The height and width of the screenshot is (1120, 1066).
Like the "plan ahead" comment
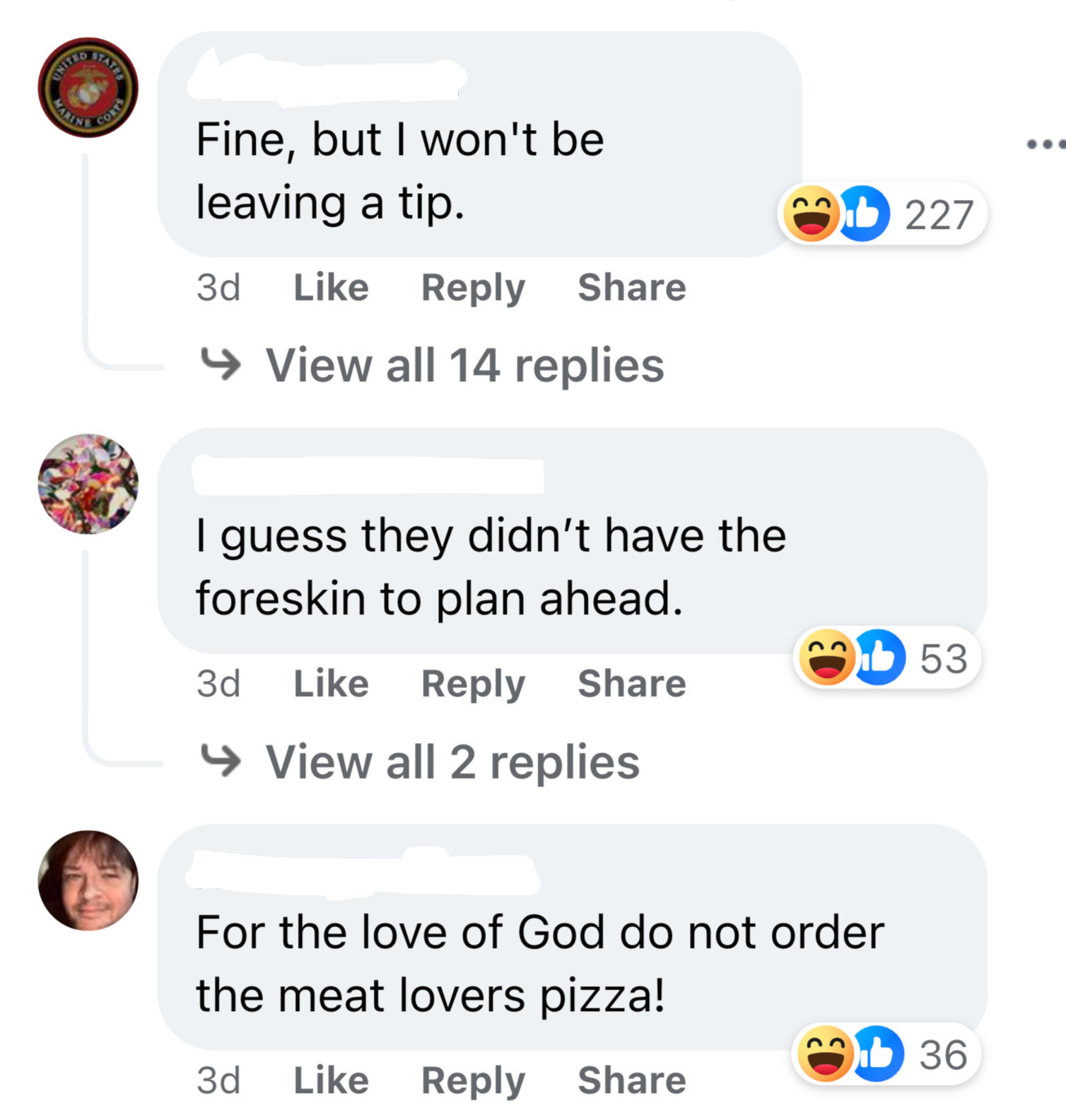[x=331, y=684]
